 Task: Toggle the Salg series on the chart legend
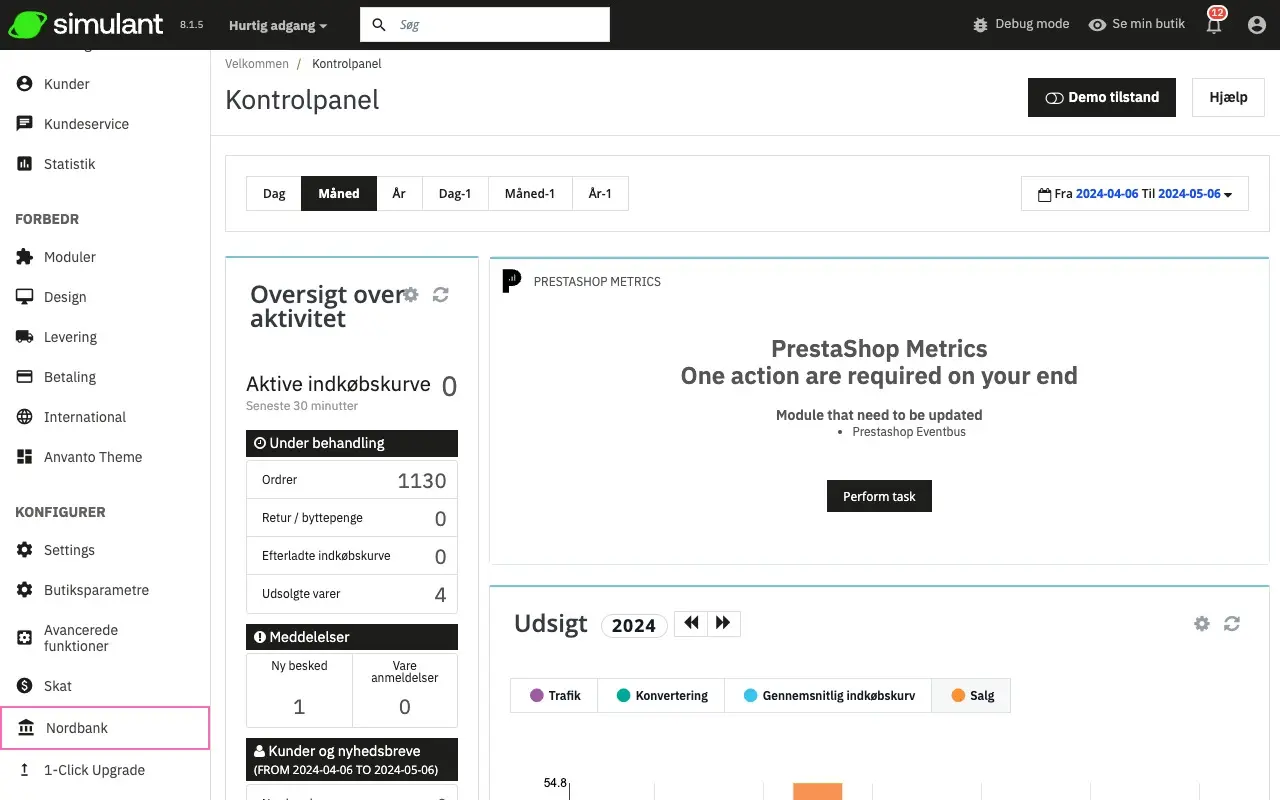click(971, 695)
